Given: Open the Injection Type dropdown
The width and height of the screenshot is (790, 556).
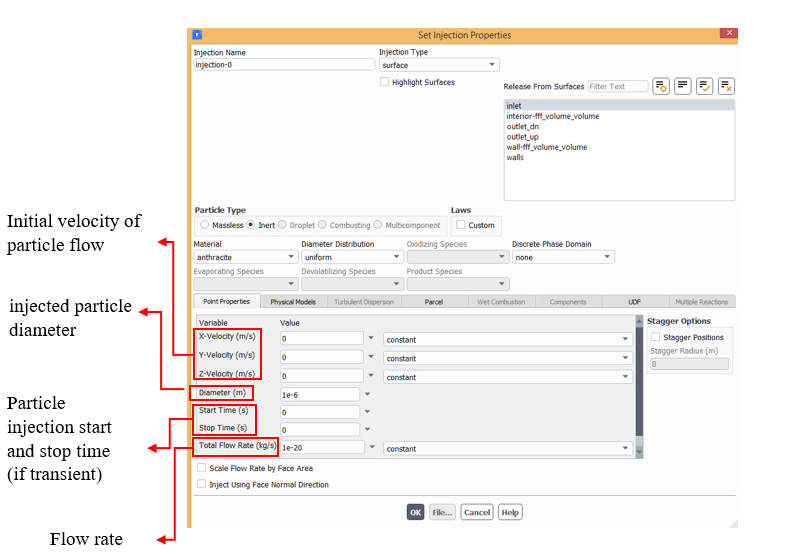Looking at the screenshot, I should pos(438,65).
